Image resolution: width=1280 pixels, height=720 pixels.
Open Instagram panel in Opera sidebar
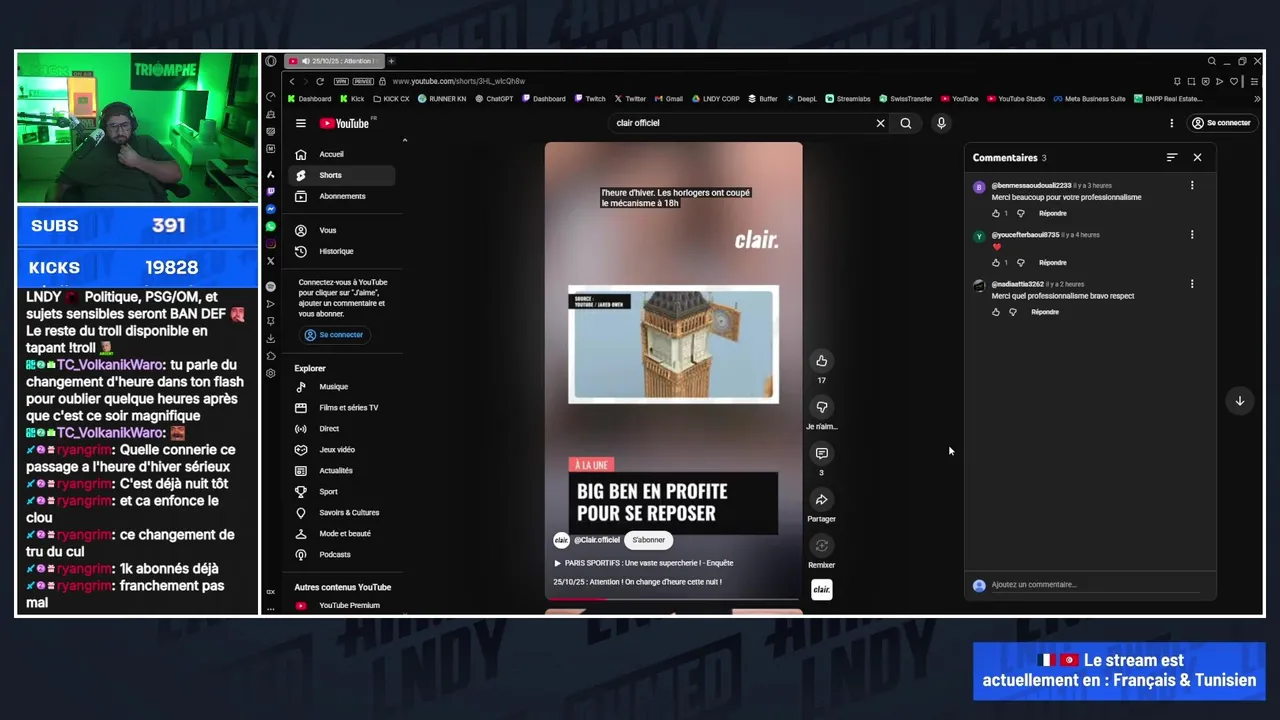click(x=270, y=243)
